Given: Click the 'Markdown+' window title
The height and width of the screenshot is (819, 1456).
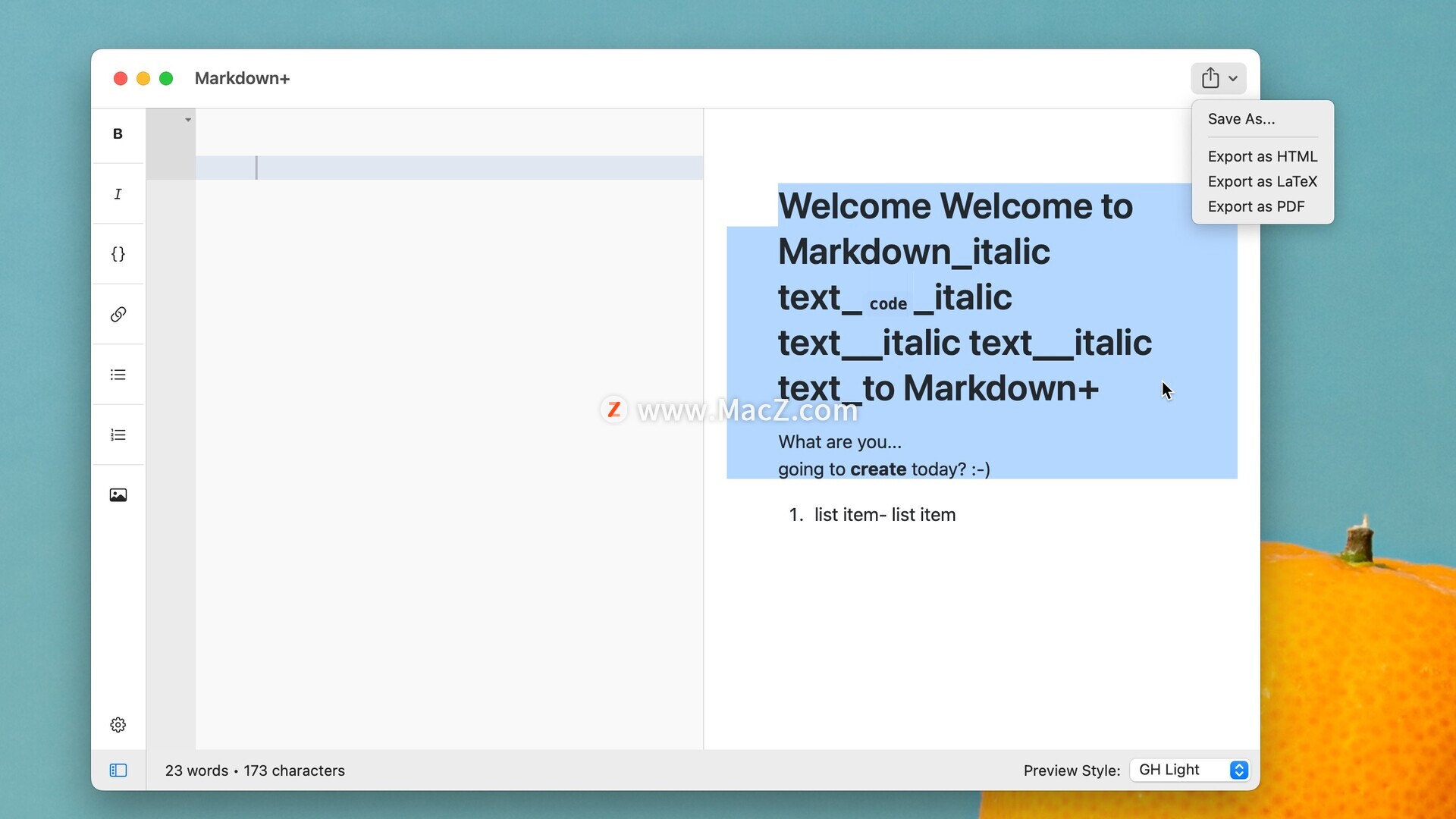Looking at the screenshot, I should point(242,78).
